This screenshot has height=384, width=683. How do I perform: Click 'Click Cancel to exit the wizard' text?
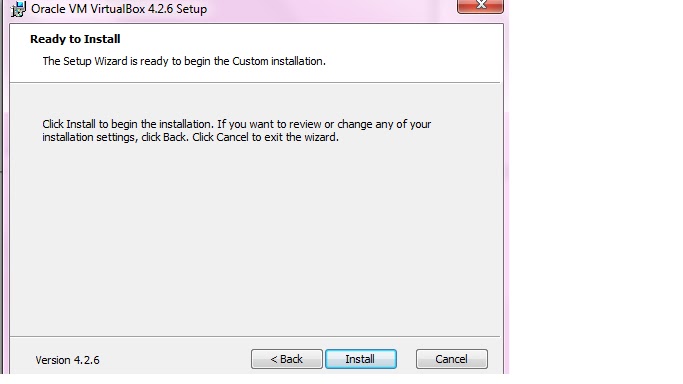[265, 137]
